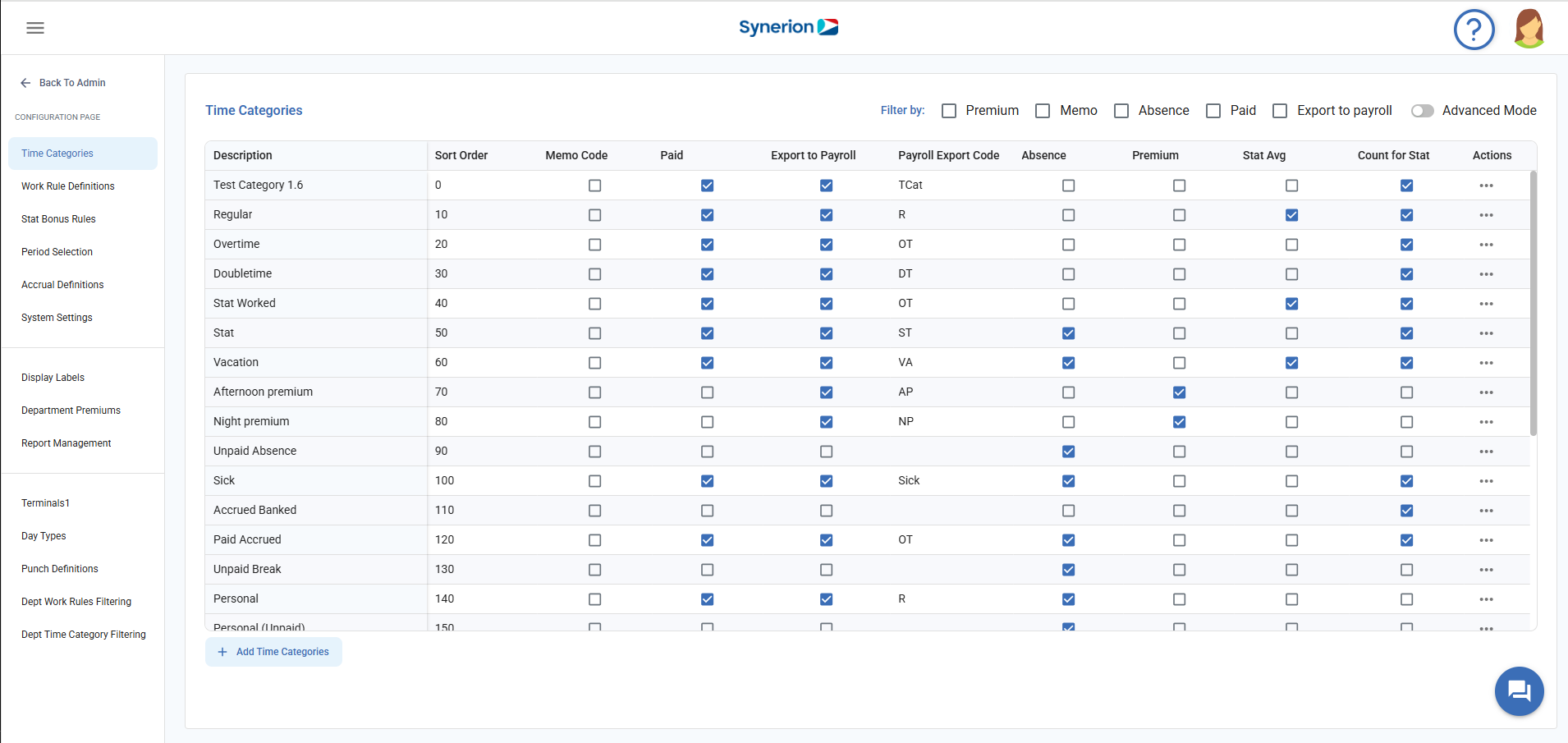Click the plus icon to add categories

(x=222, y=652)
